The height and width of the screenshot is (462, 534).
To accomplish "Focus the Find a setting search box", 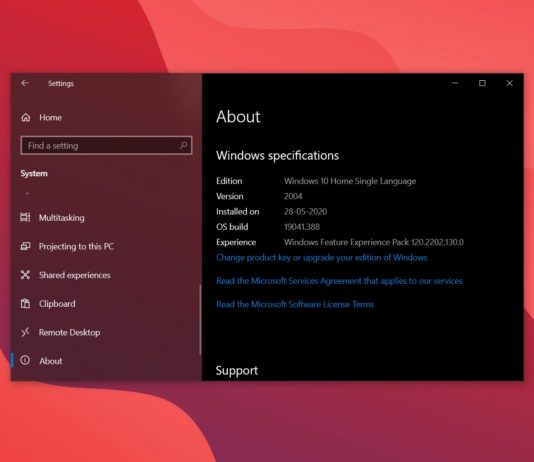I will [x=106, y=145].
